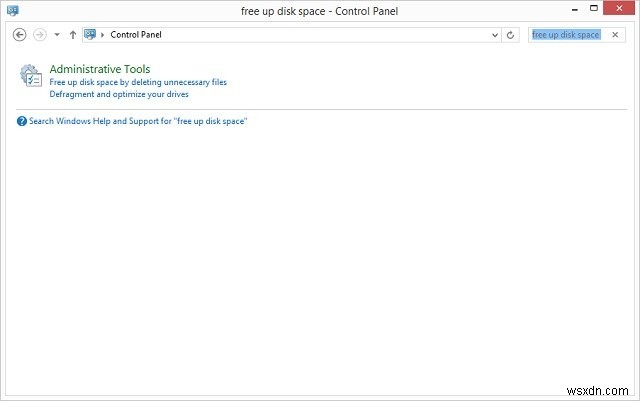640x401 pixels.
Task: Refresh the Control Panel view
Action: [x=511, y=34]
